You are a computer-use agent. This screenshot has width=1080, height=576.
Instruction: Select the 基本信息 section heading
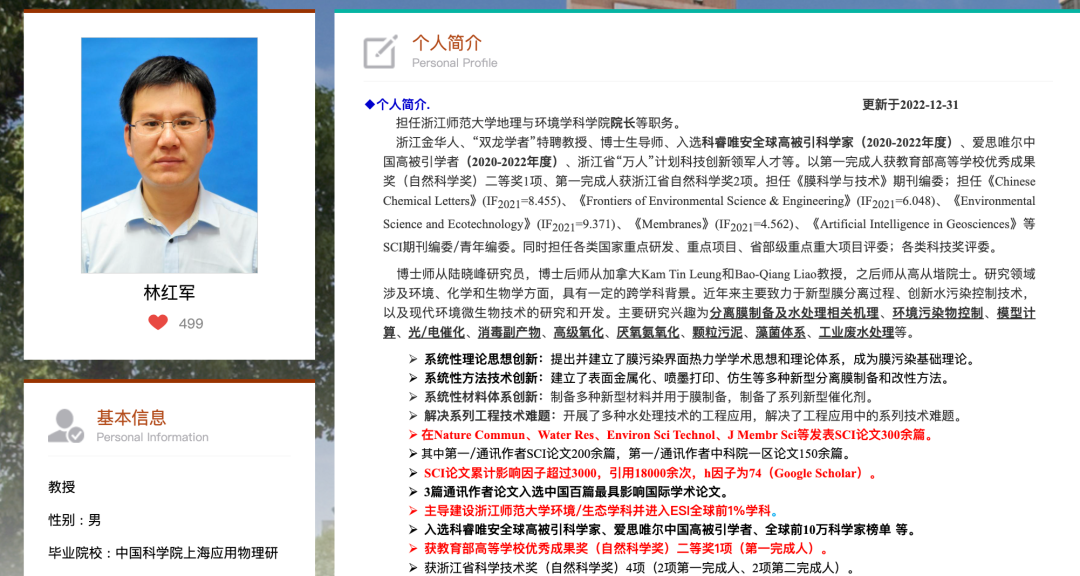[131, 417]
